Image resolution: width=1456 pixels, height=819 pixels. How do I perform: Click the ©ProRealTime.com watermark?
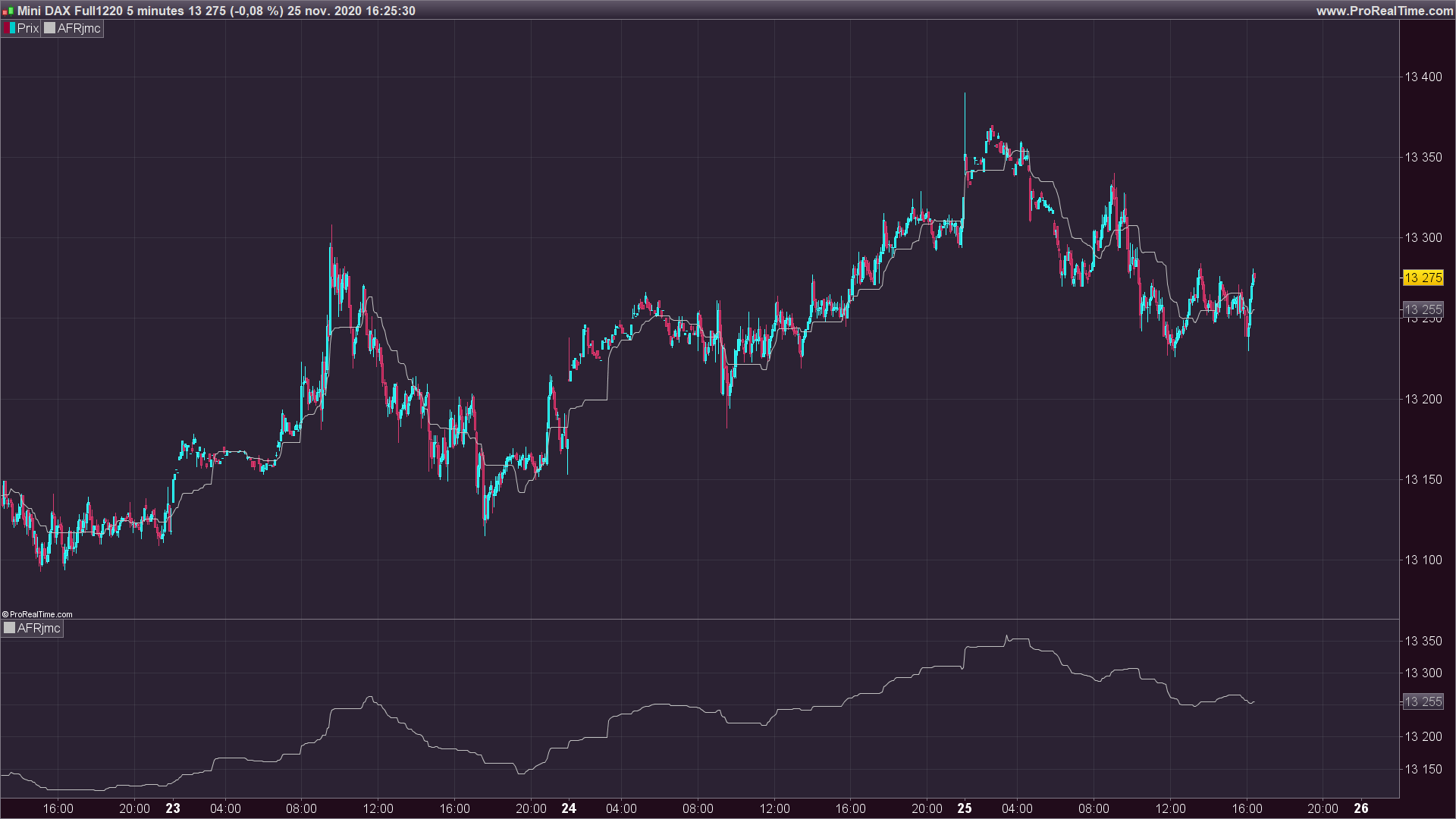(x=37, y=614)
